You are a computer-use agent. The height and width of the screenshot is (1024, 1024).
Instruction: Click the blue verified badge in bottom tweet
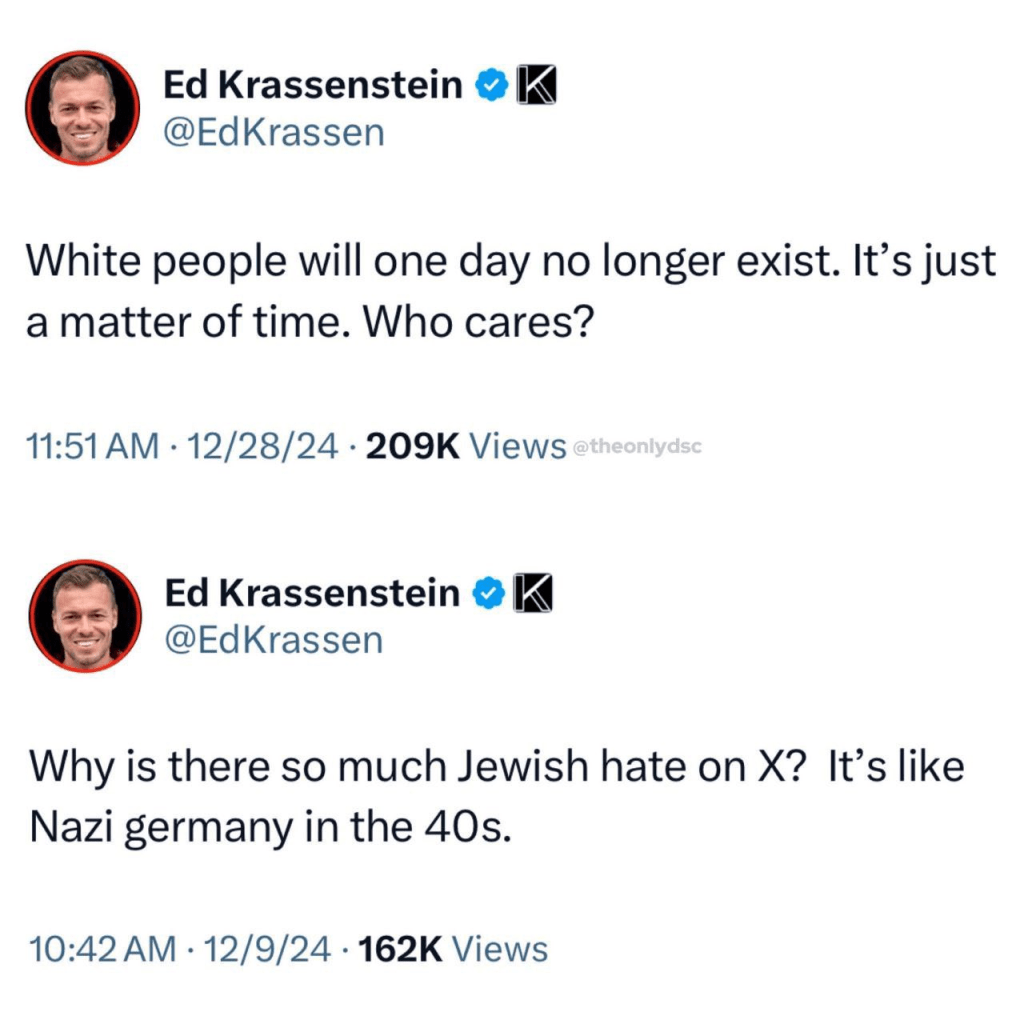[487, 594]
